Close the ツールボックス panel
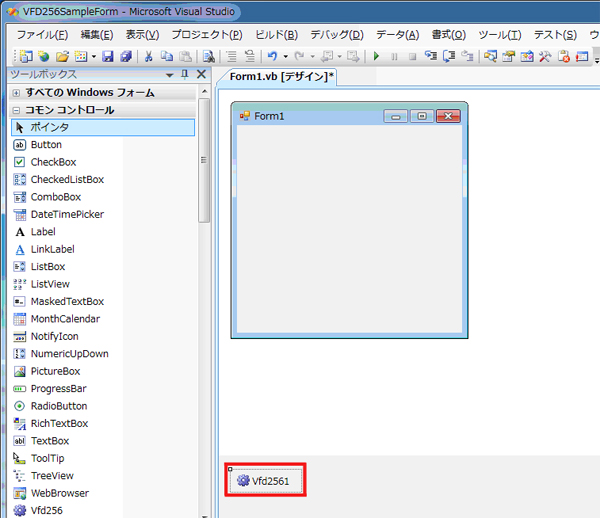The height and width of the screenshot is (518, 600). 201,74
